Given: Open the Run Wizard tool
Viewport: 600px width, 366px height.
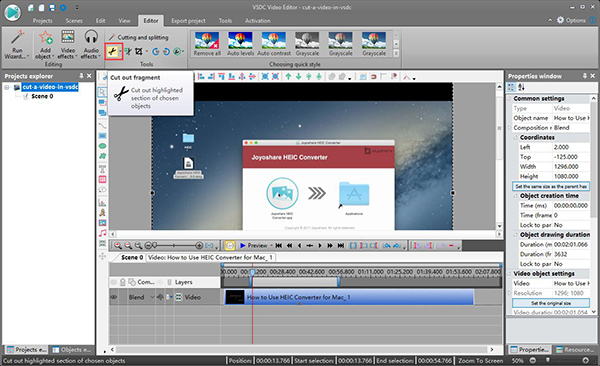Looking at the screenshot, I should point(16,45).
